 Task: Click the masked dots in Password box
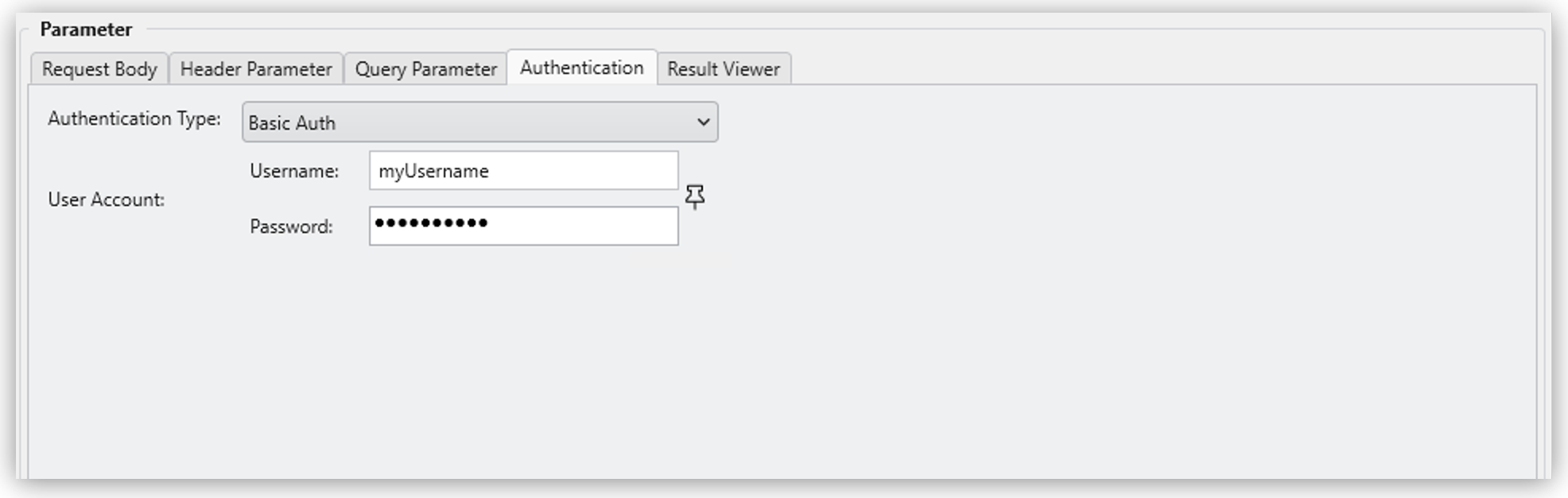(431, 224)
